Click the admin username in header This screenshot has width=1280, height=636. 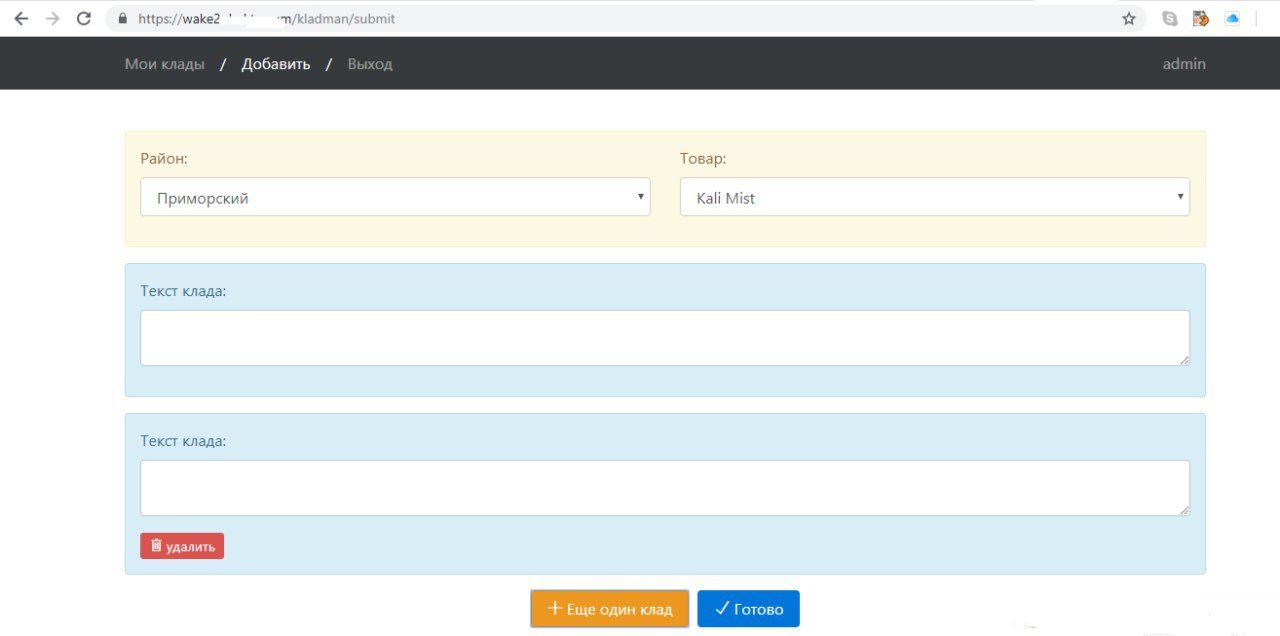tap(1184, 64)
